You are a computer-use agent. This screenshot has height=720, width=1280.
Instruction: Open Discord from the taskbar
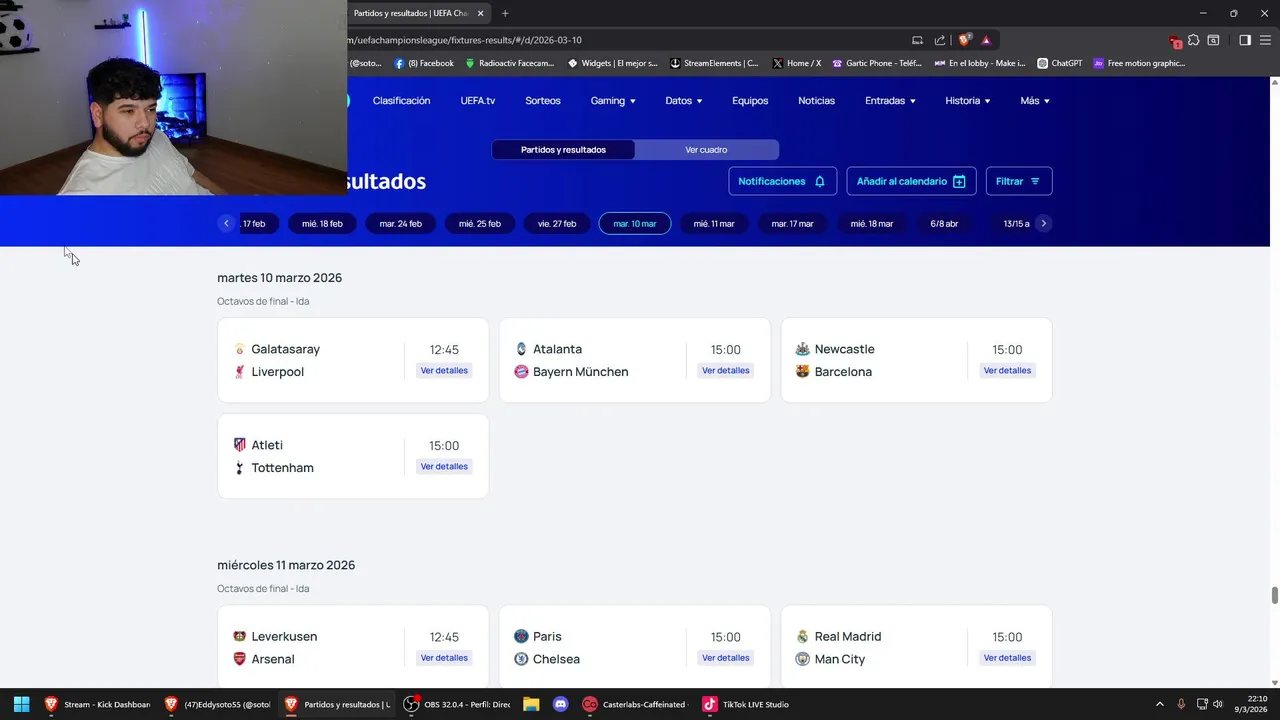click(x=560, y=704)
